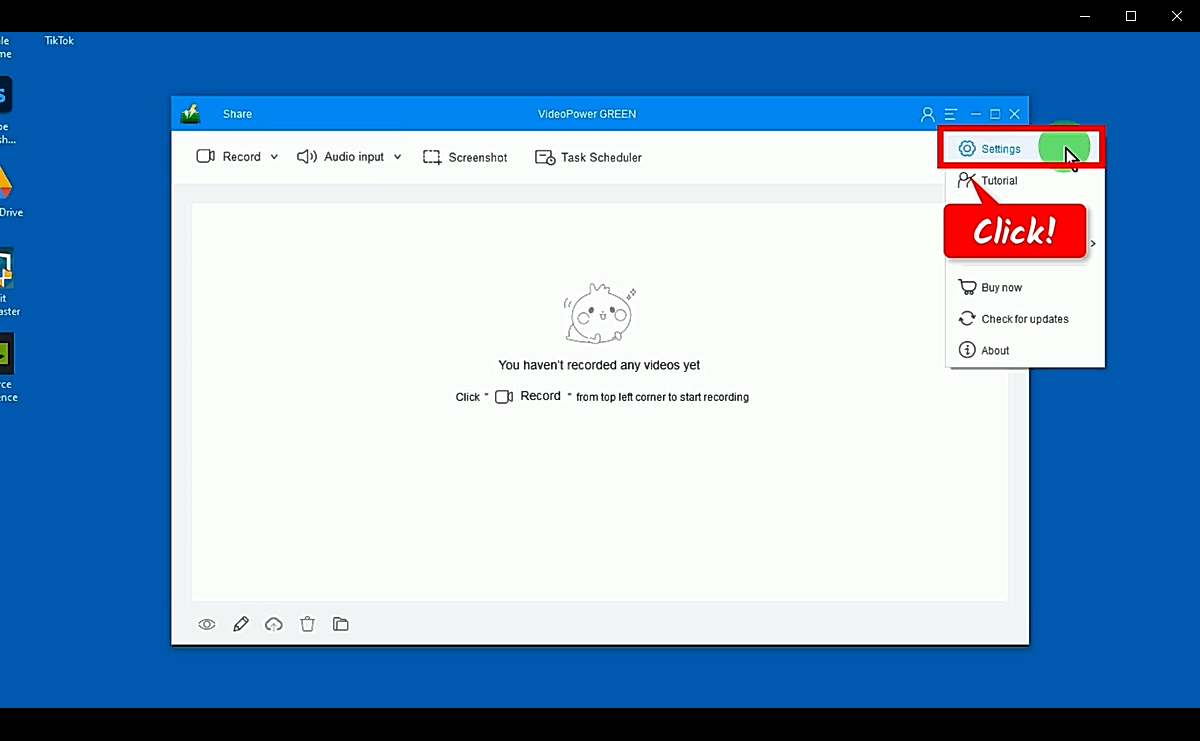The image size is (1200, 741).
Task: Click the cloud upload icon
Action: [x=273, y=623]
